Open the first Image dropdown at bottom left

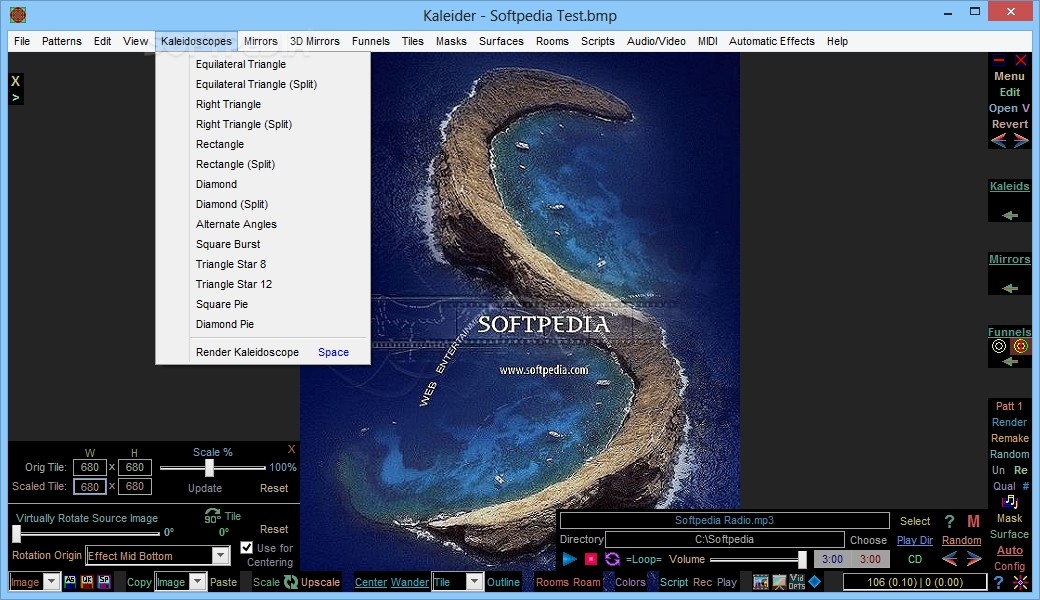coord(51,582)
